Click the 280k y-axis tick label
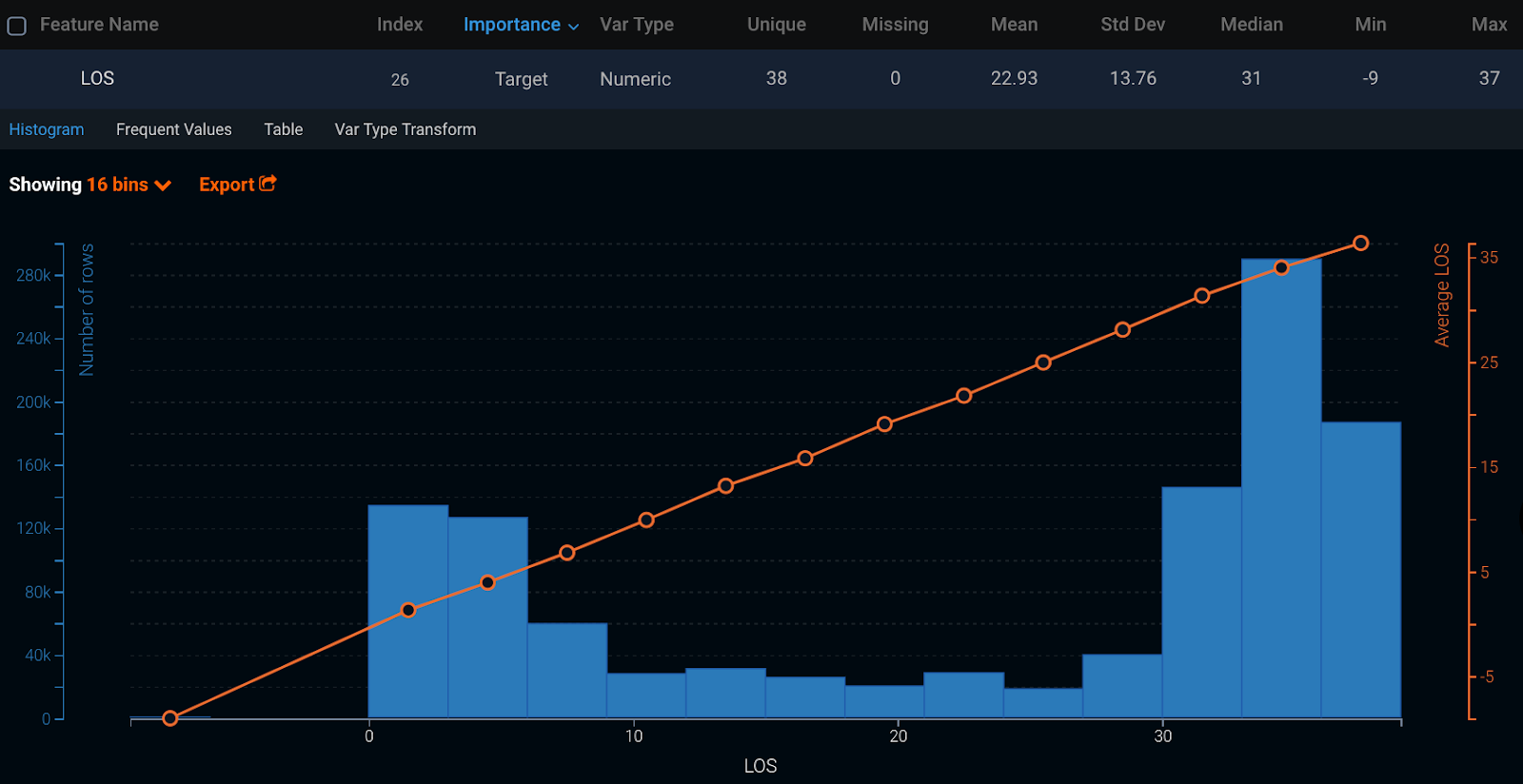Viewport: 1523px width, 784px height. [x=33, y=275]
